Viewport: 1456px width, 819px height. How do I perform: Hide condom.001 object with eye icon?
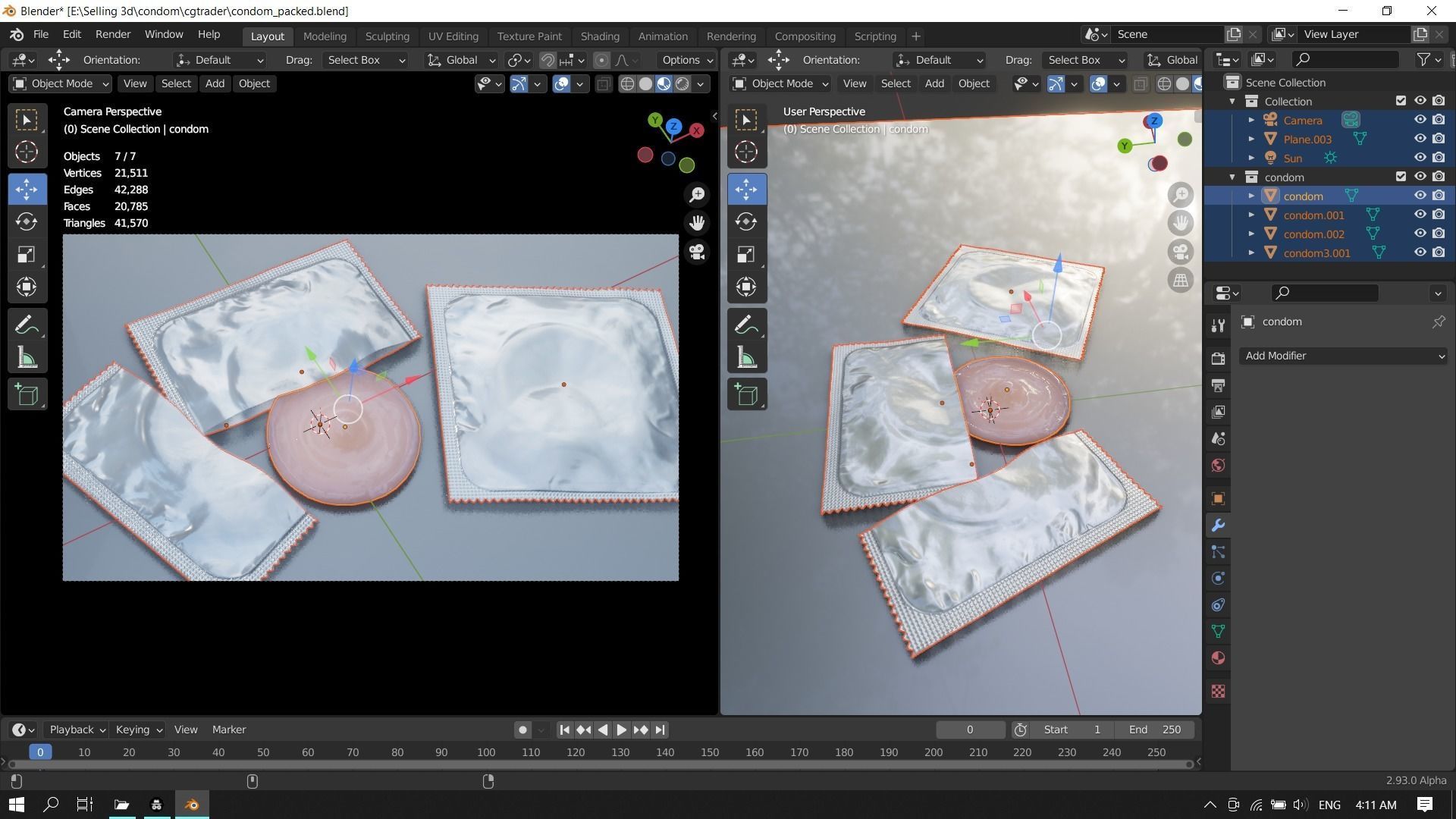(1420, 215)
